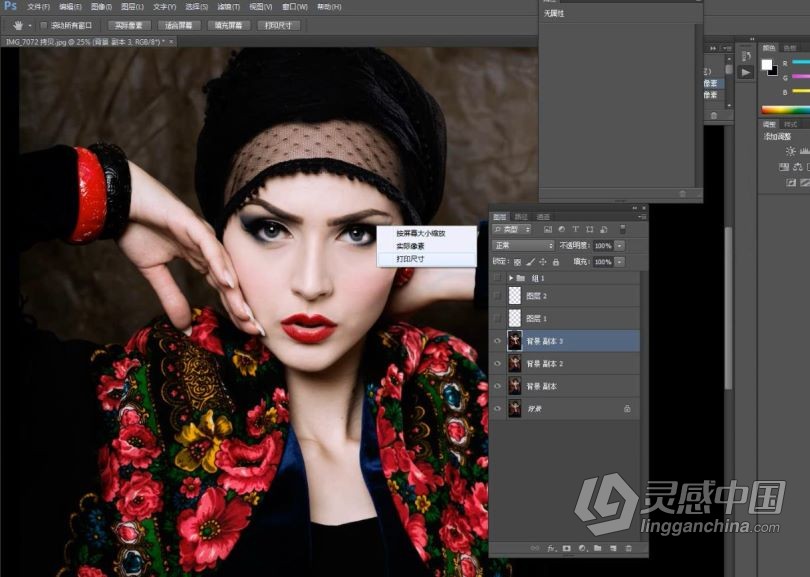Image resolution: width=810 pixels, height=577 pixels.
Task: Show the 组 1 group visibility box
Action: (497, 278)
